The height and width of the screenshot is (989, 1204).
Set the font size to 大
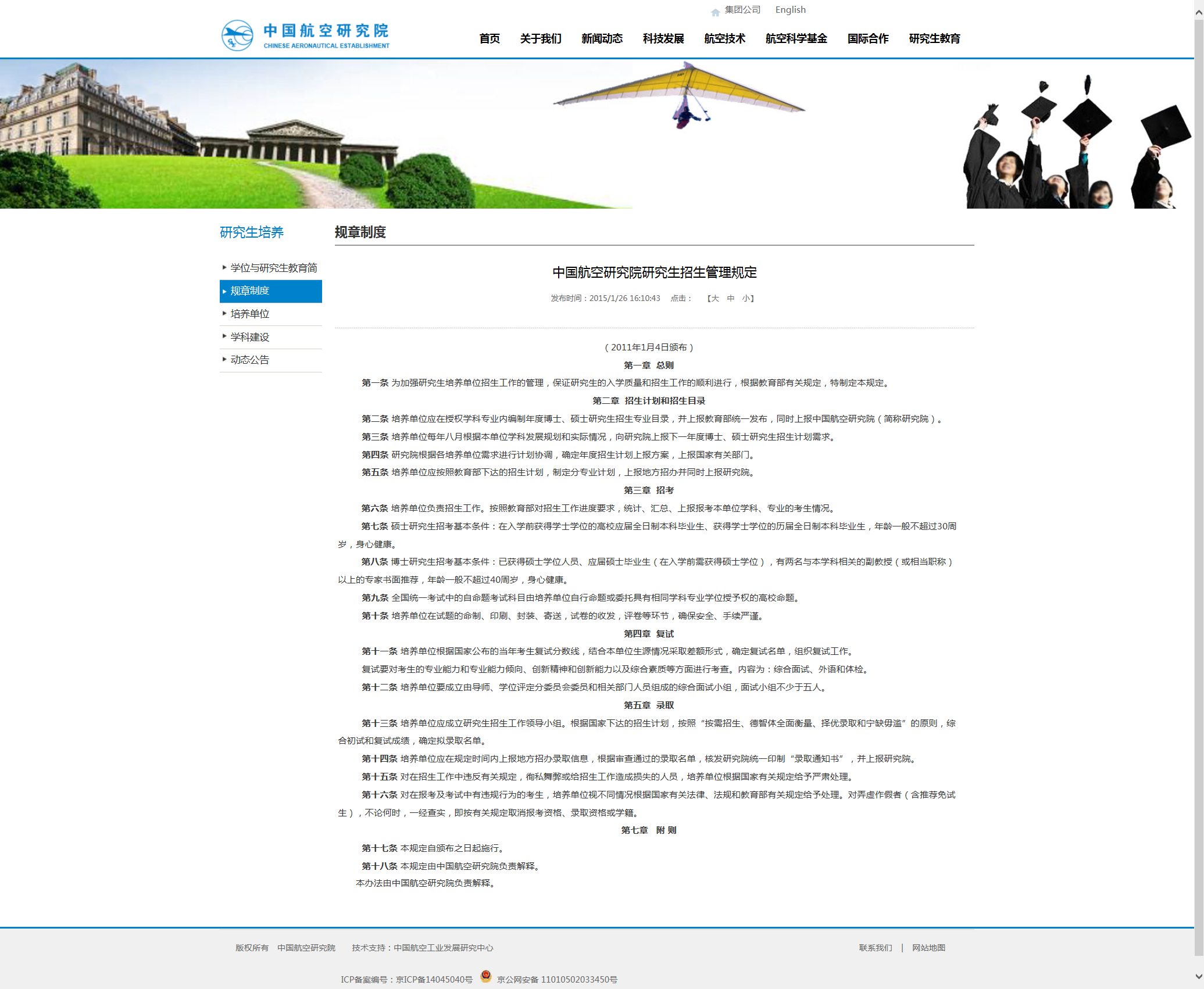coord(715,298)
